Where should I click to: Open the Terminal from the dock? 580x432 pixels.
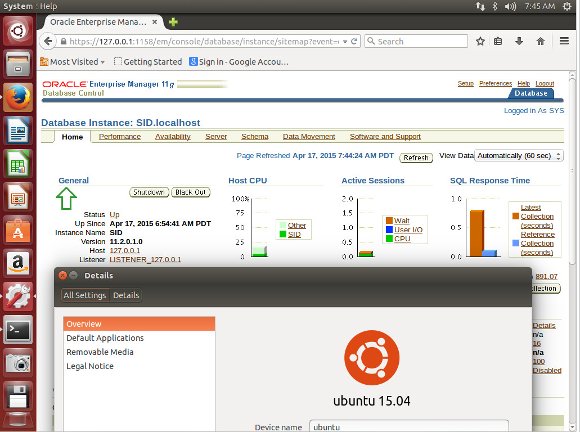point(18,330)
